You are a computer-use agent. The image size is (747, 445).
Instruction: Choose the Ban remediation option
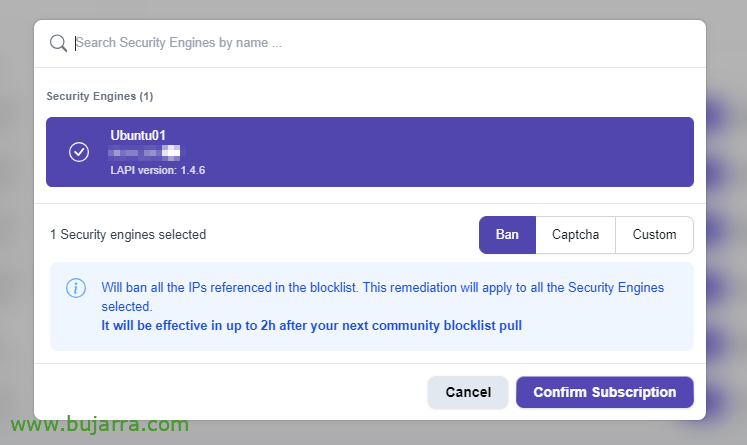(x=507, y=235)
